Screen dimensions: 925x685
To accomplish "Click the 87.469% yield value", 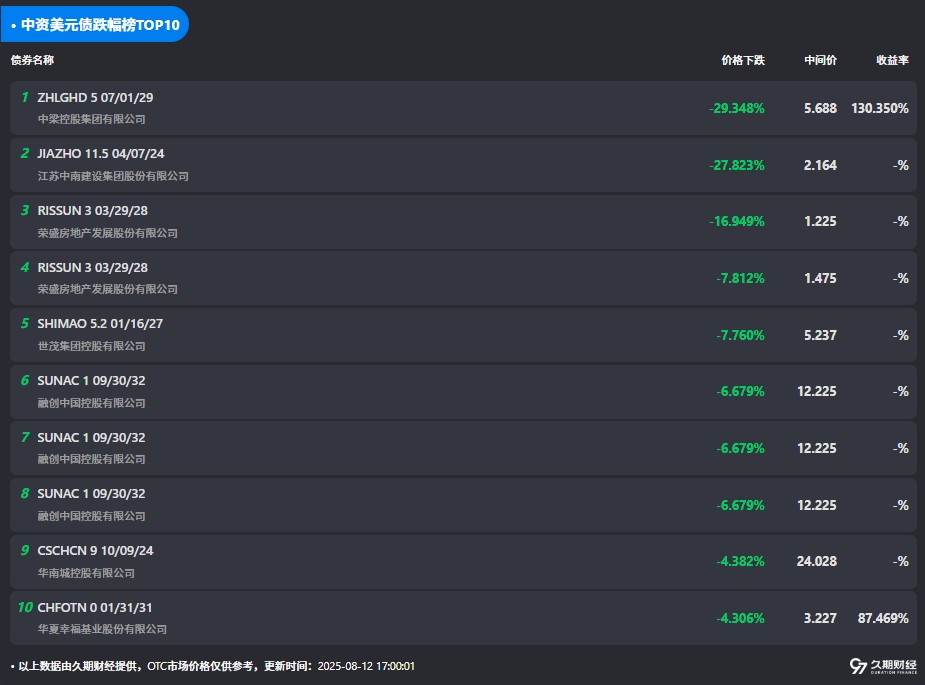I will [x=883, y=618].
